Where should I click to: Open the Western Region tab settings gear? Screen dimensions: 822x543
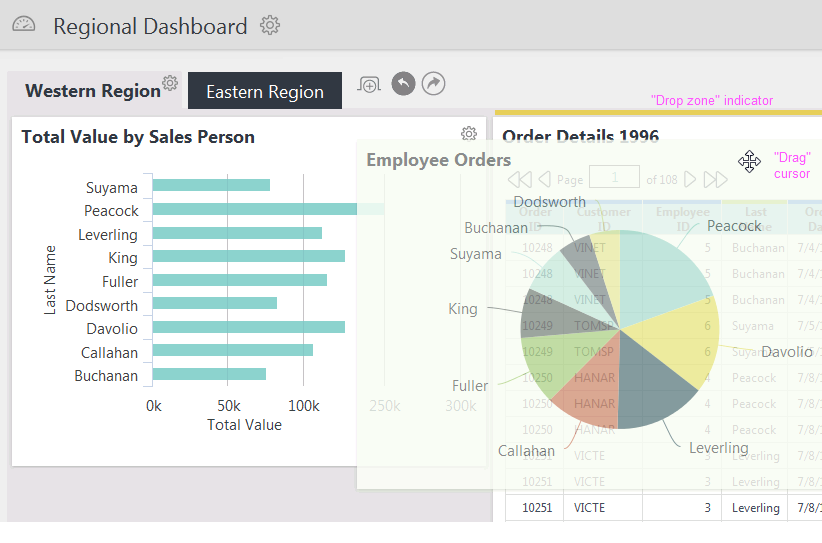click(x=170, y=83)
